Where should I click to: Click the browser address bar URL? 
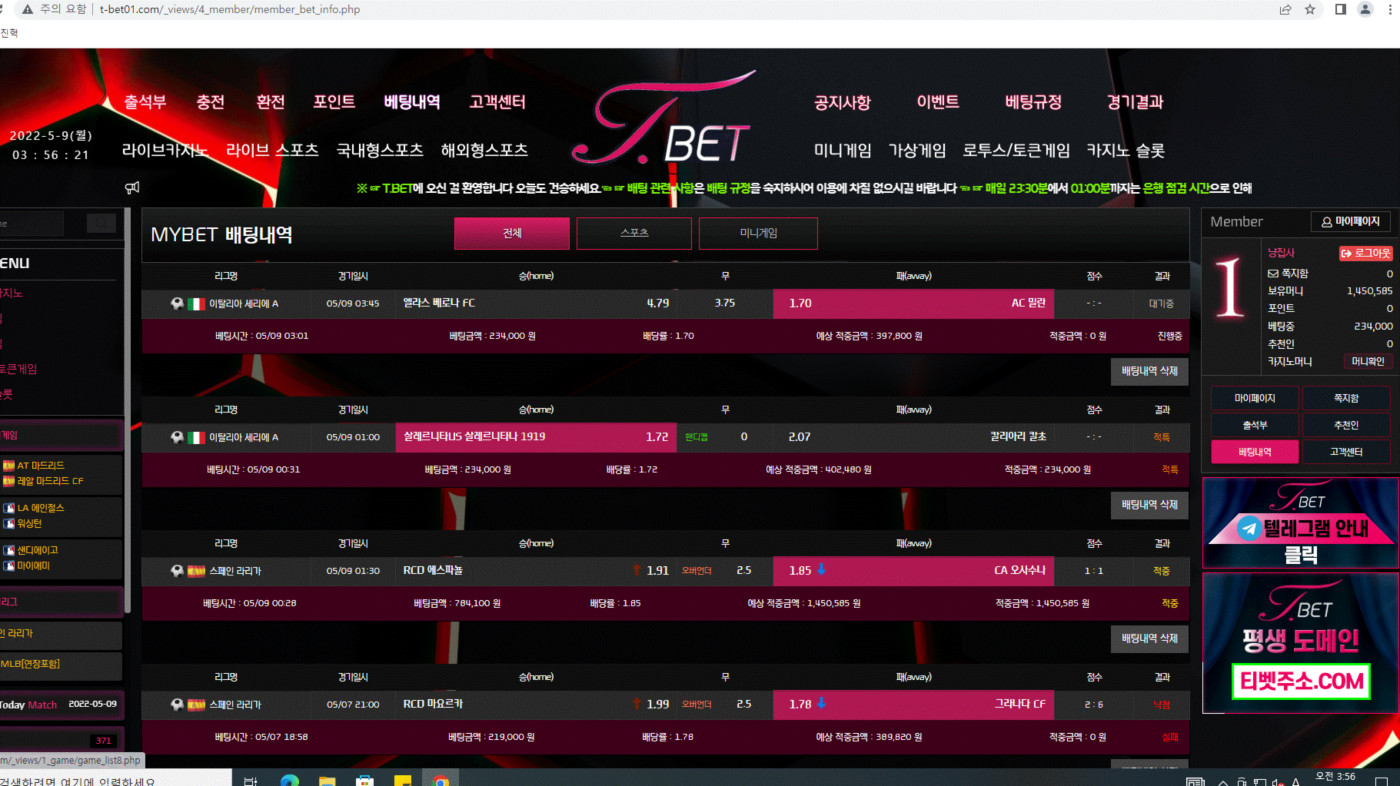click(230, 10)
